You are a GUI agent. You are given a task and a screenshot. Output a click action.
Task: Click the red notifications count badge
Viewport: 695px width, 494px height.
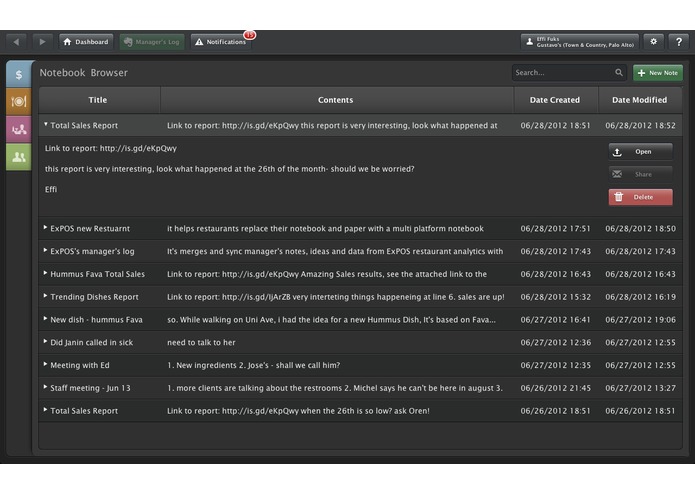[x=250, y=35]
